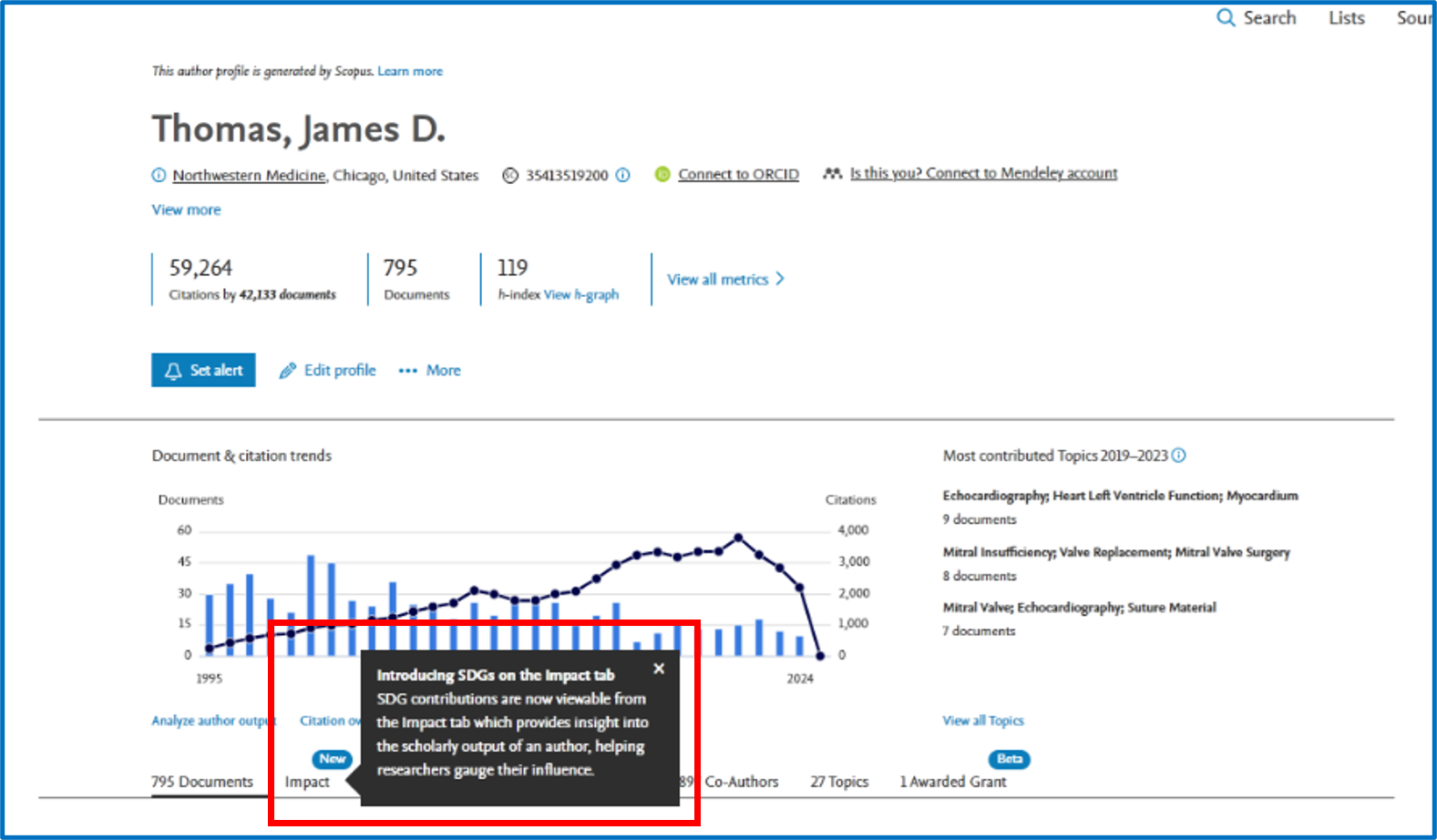The width and height of the screenshot is (1437, 840).
Task: Open Analyze author output link
Action: tap(211, 721)
